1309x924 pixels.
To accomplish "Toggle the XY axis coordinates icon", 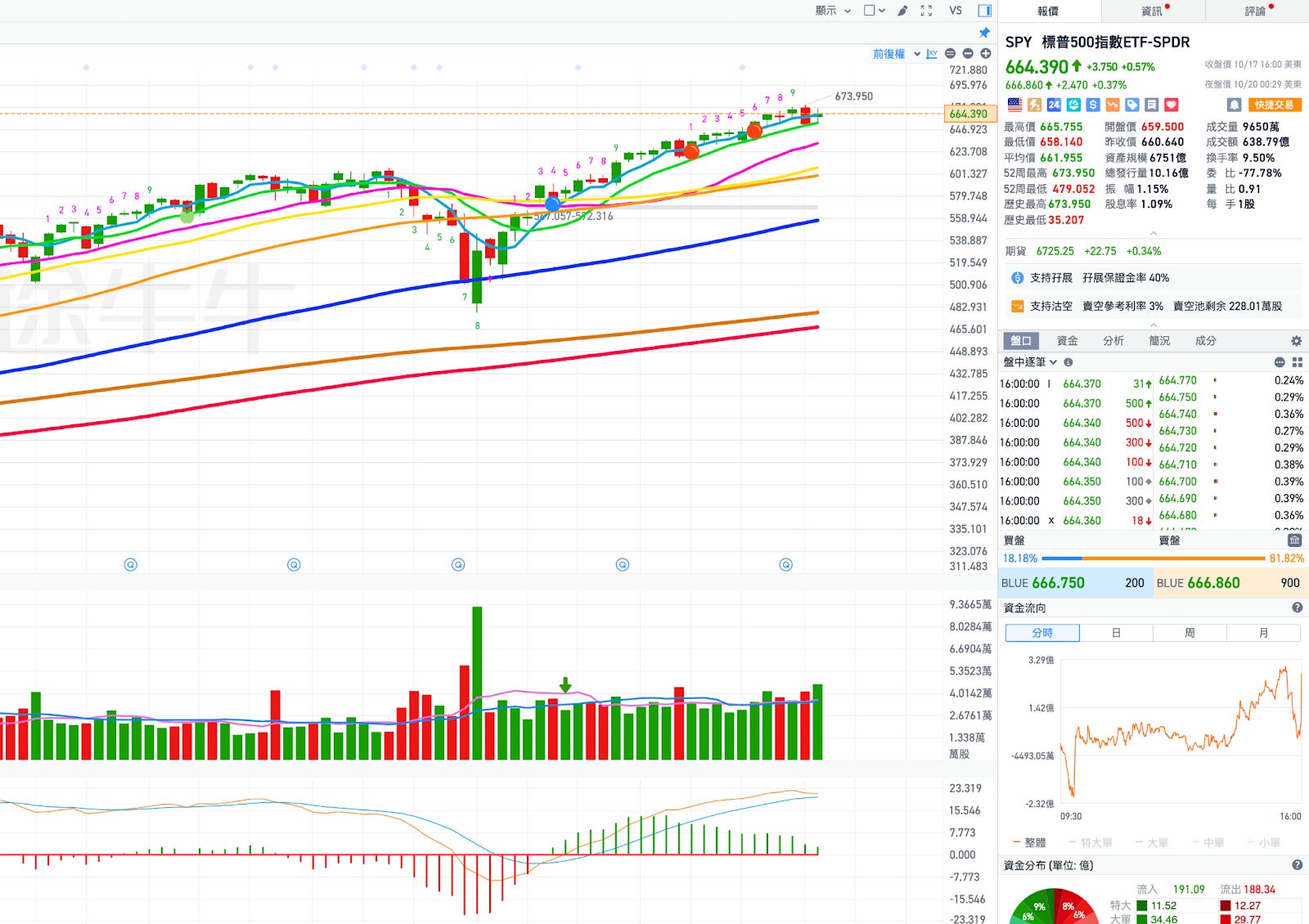I will point(932,54).
